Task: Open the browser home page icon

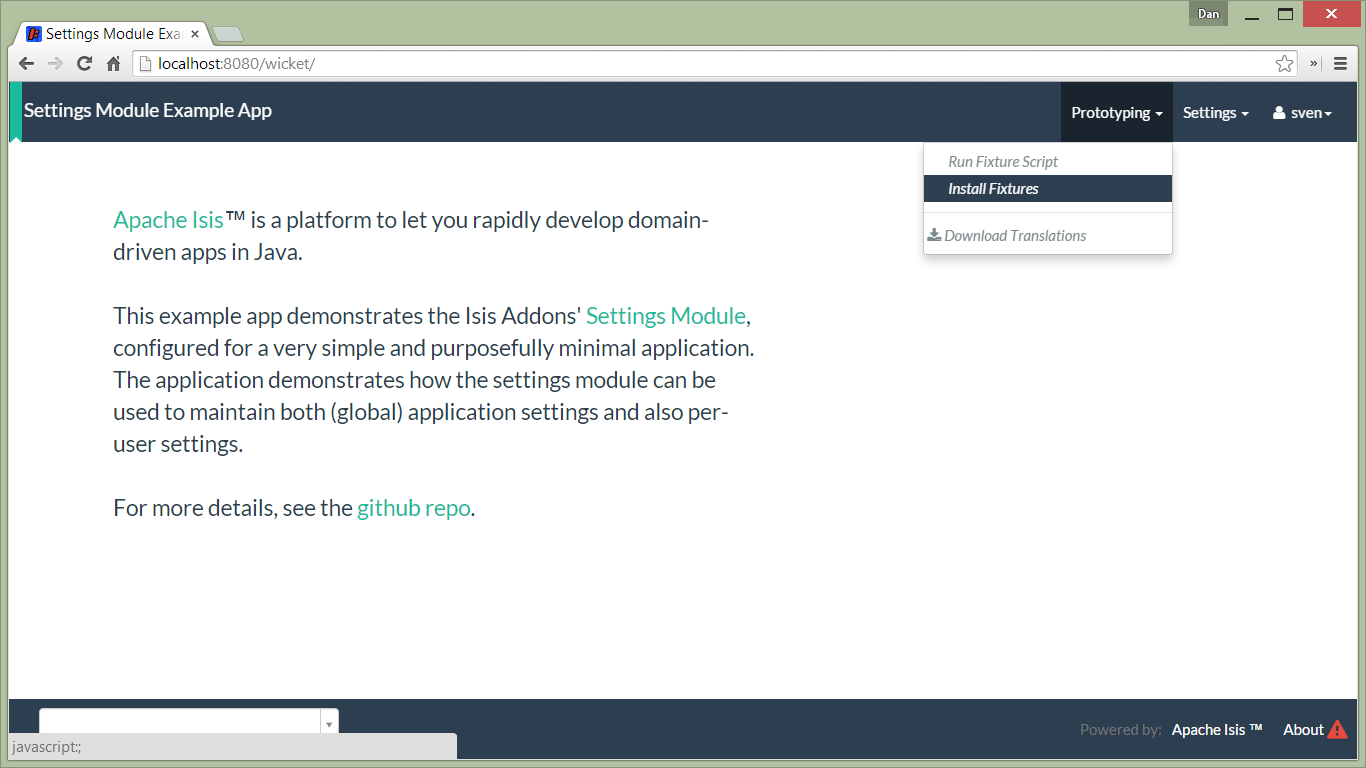Action: click(x=113, y=63)
